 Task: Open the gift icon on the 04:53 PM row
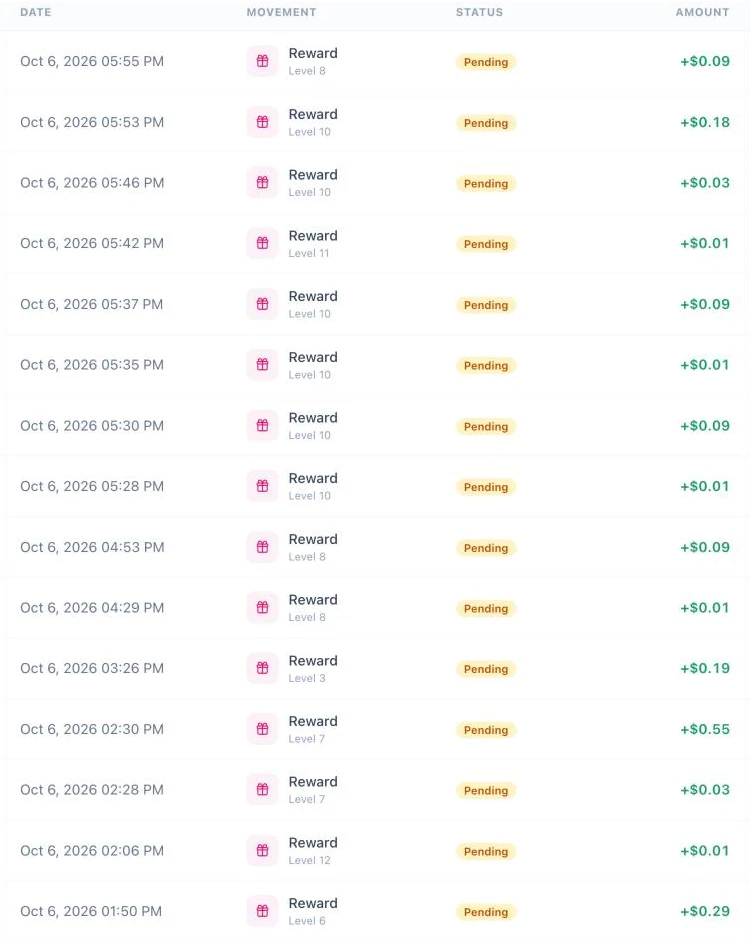(262, 547)
